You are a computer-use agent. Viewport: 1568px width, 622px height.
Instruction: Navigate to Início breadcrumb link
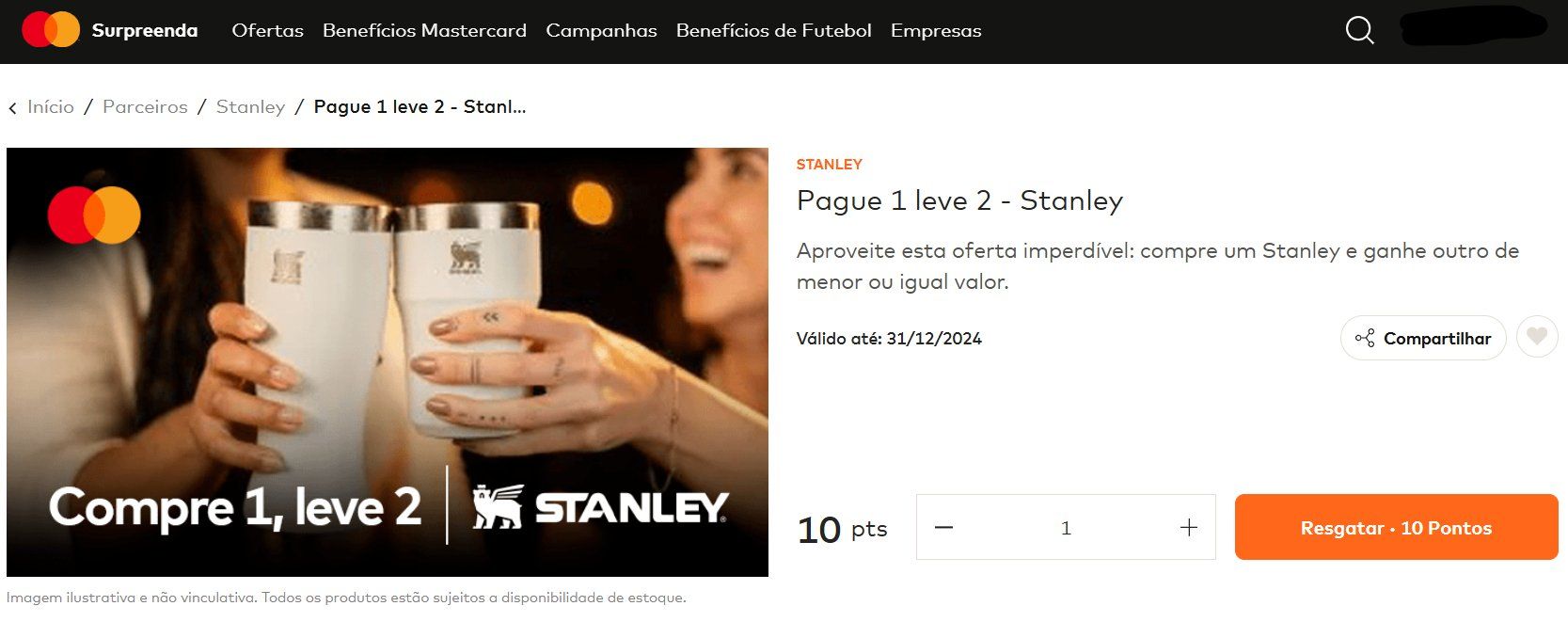(51, 106)
